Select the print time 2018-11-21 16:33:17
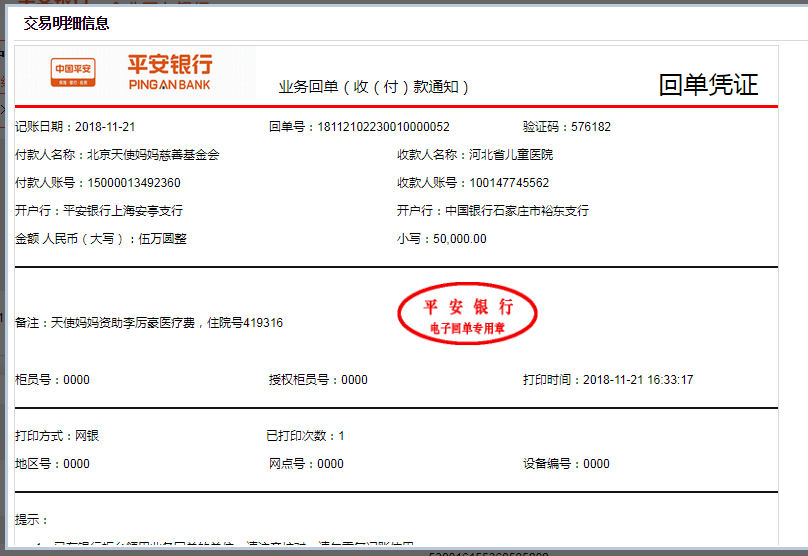Screen dimensions: 808x556 click(638, 380)
